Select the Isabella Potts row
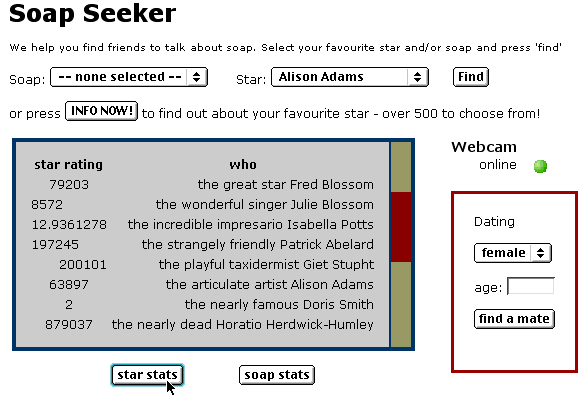This screenshot has height=398, width=588. 202,224
